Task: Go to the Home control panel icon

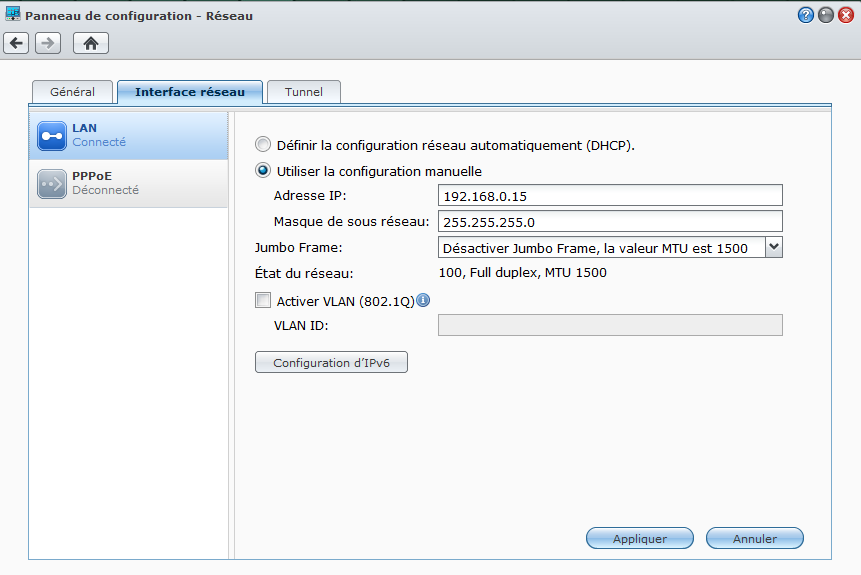Action: point(91,43)
